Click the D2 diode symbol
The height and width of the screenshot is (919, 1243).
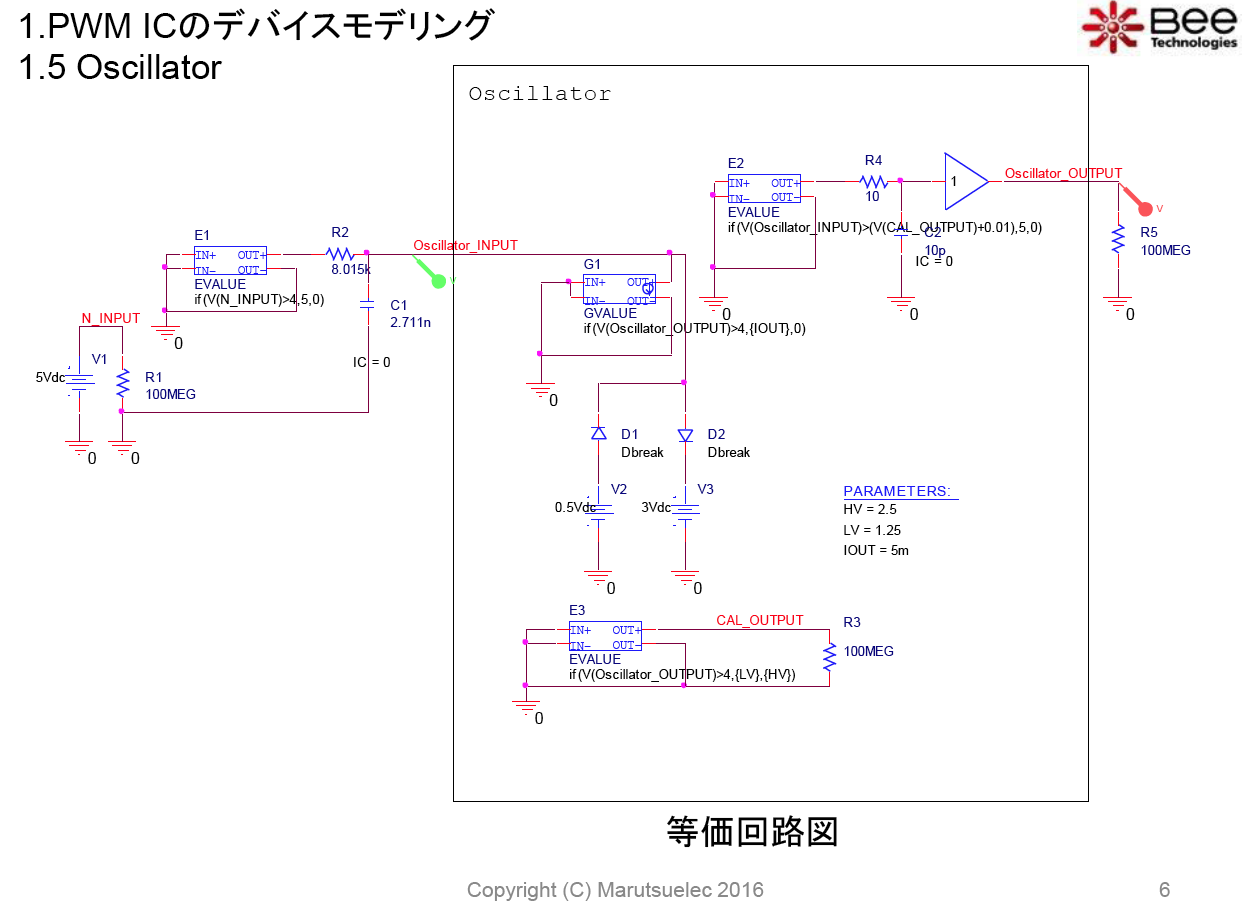point(685,435)
